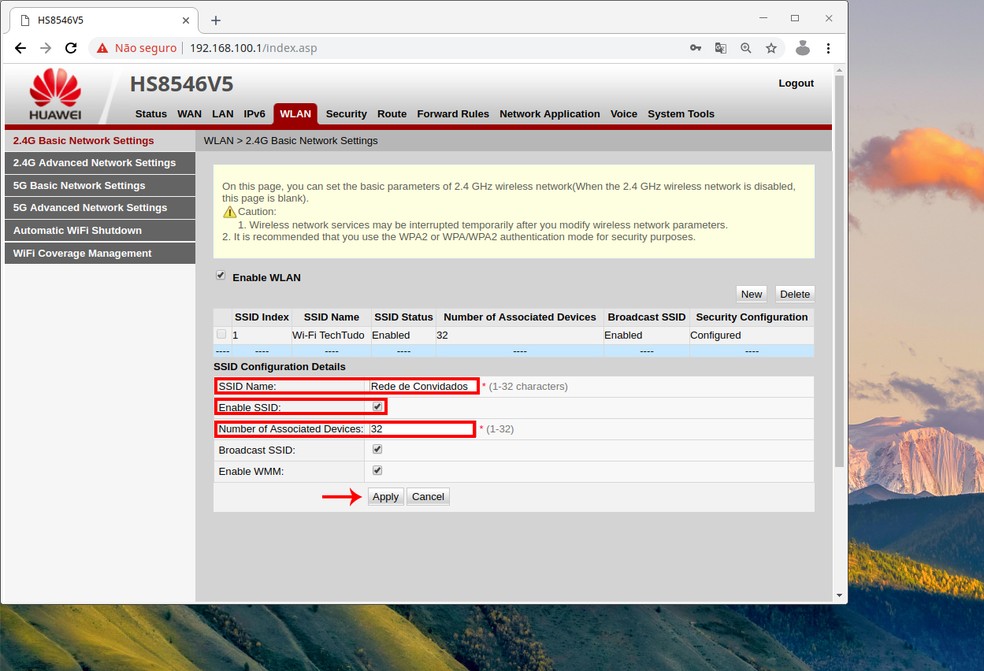The image size is (984, 671).
Task: Open the Route tab
Action: tap(392, 114)
